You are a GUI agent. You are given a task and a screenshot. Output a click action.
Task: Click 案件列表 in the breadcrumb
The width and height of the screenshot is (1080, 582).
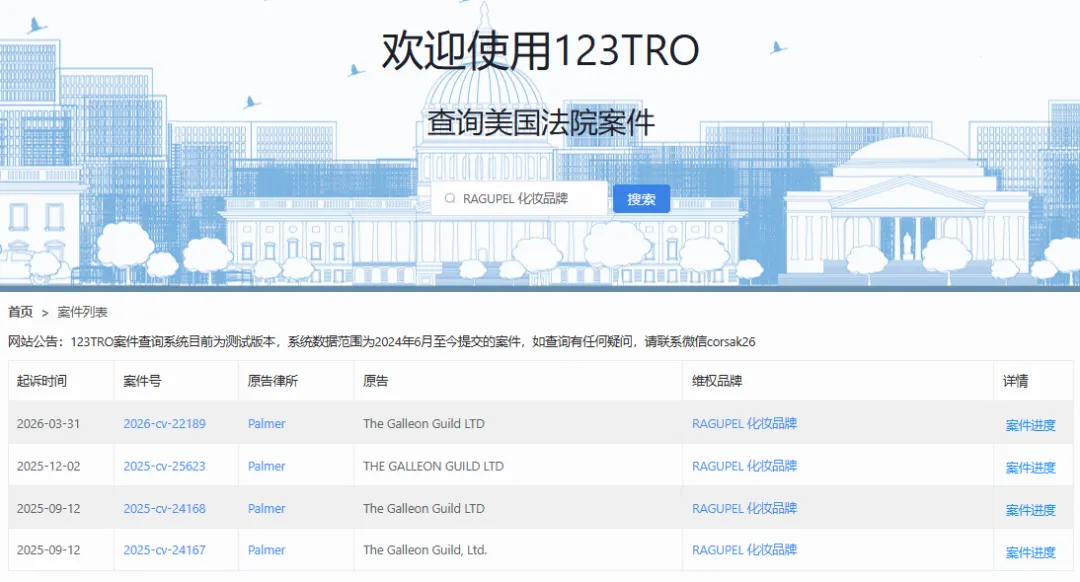(x=82, y=312)
